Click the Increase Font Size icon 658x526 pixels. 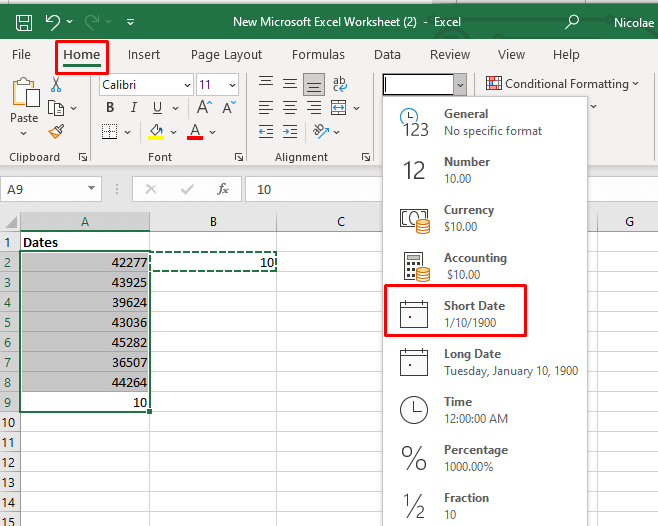tap(203, 108)
